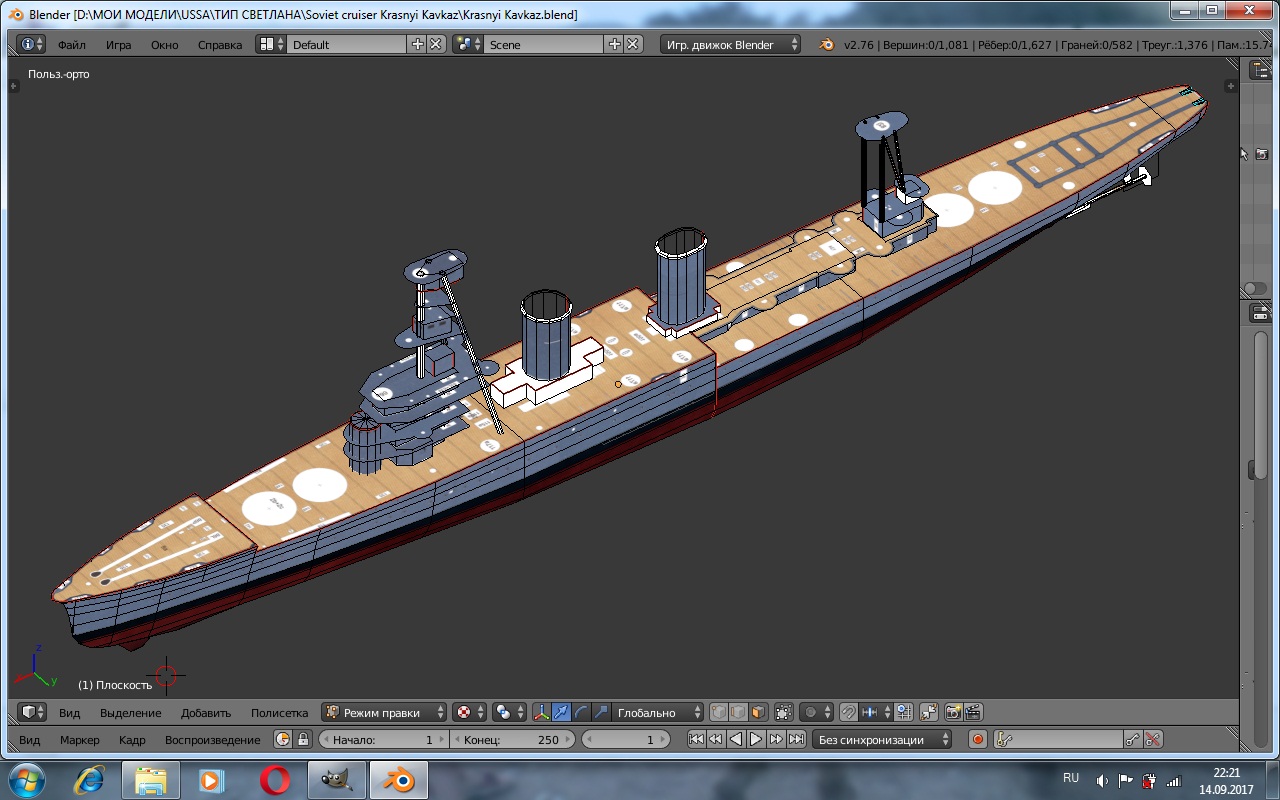
Task: Expand the Без синхронизации sync dropdown
Action: click(x=883, y=740)
